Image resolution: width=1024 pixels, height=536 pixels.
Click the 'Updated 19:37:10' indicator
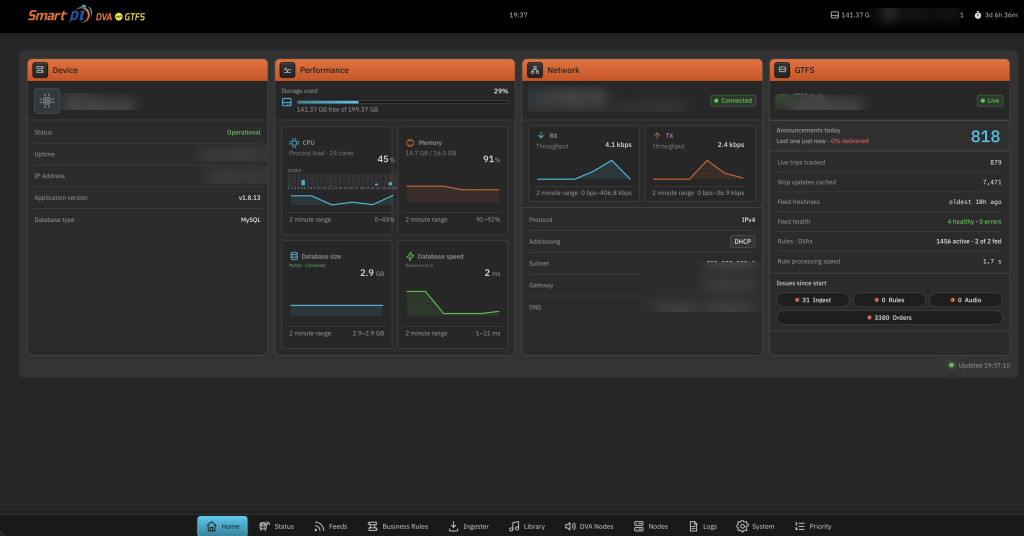pos(978,366)
